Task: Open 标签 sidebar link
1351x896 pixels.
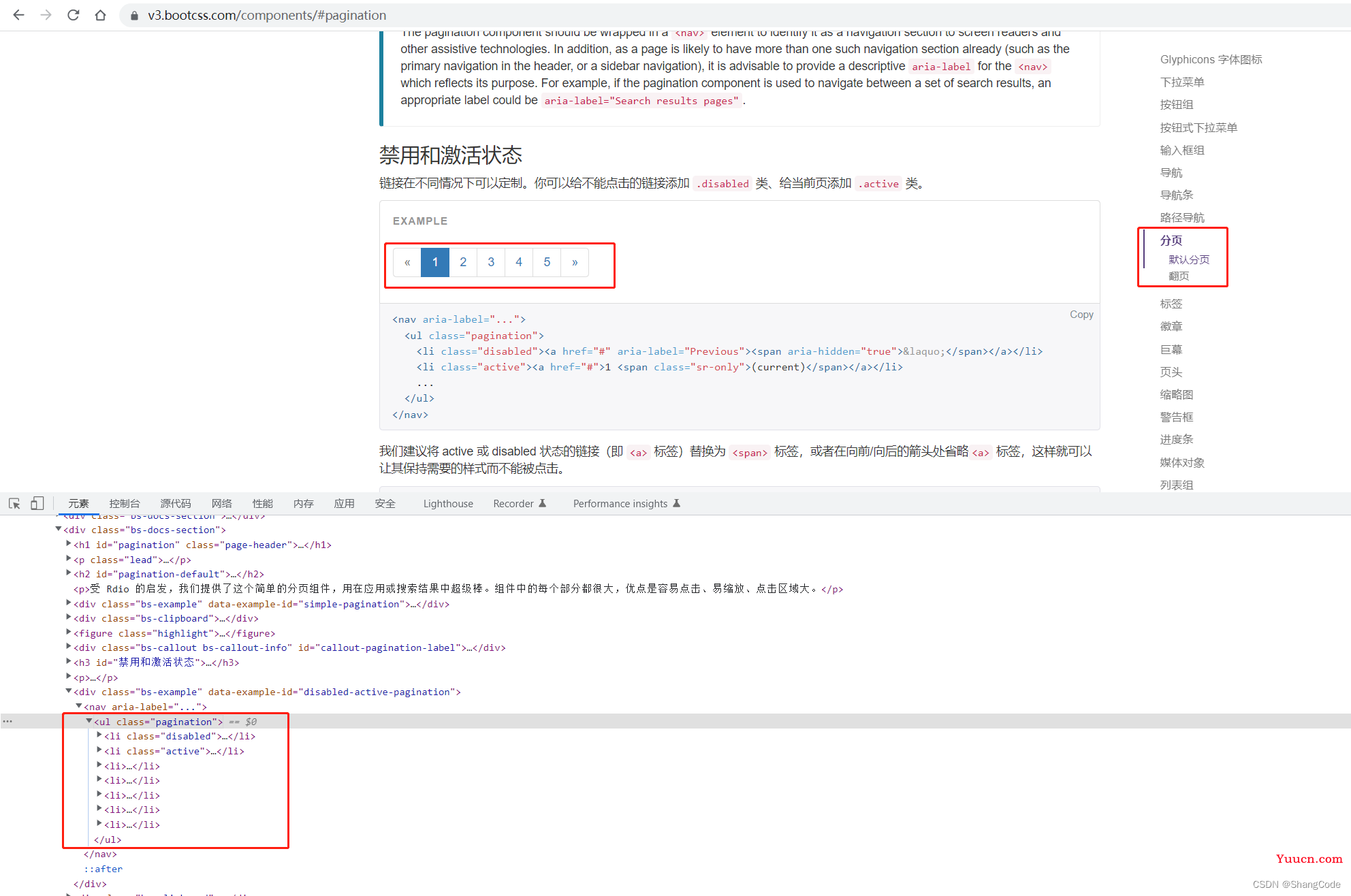Action: 1171,304
